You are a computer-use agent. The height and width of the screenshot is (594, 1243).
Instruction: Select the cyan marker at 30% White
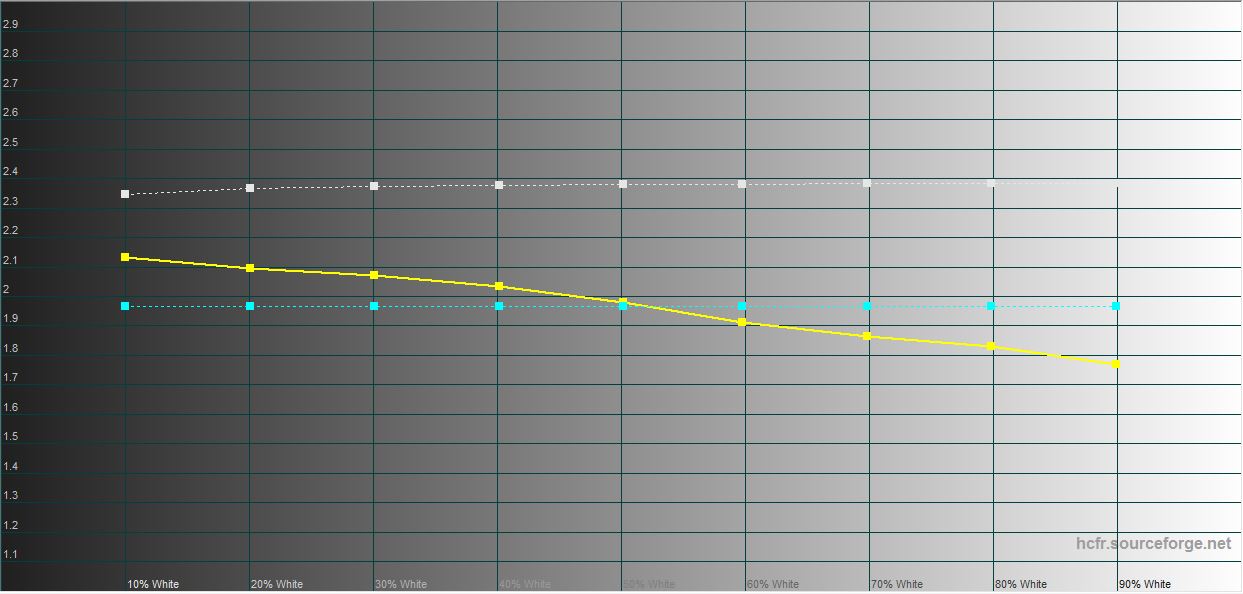point(374,306)
